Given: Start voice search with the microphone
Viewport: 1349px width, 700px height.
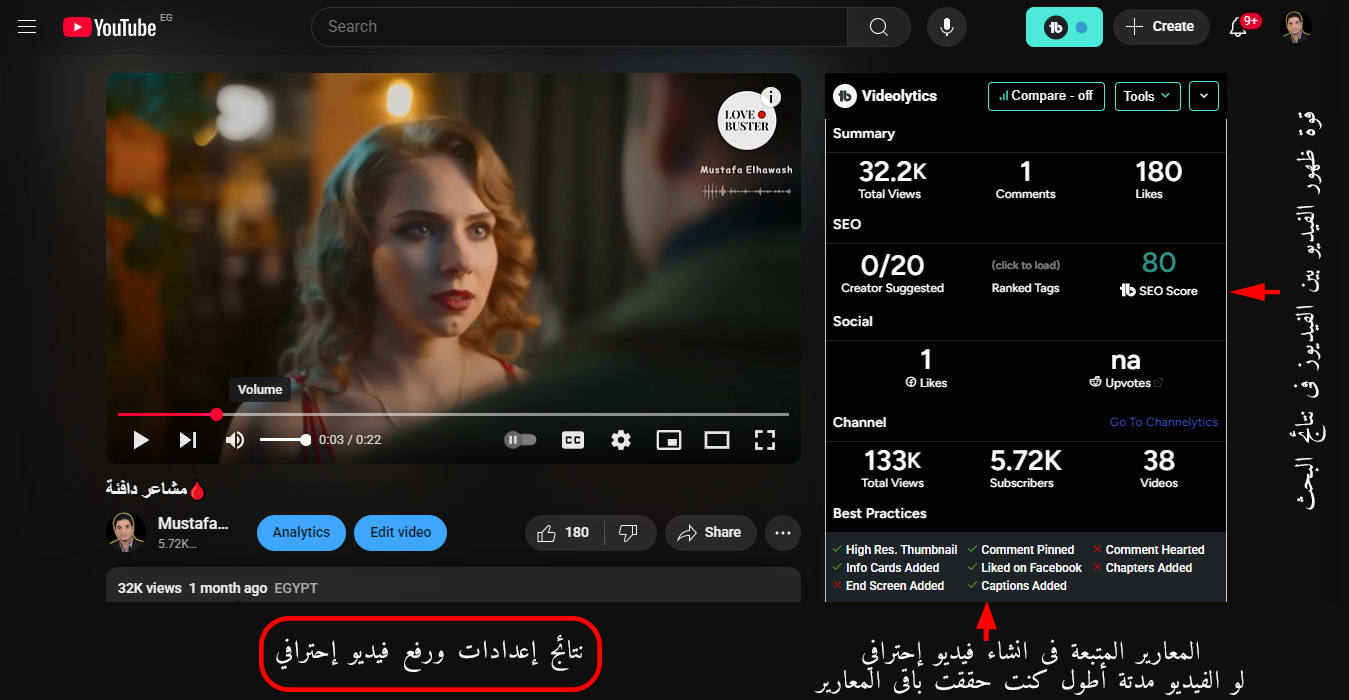Looking at the screenshot, I should tap(946, 27).
